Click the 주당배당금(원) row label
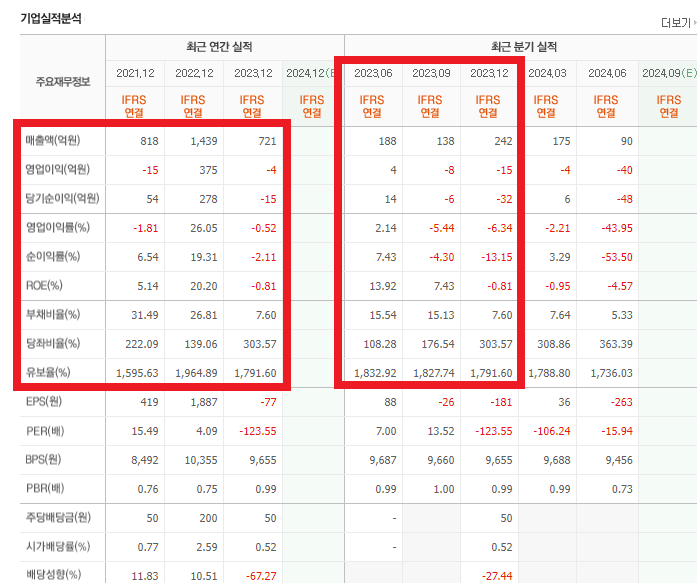 click(58, 518)
